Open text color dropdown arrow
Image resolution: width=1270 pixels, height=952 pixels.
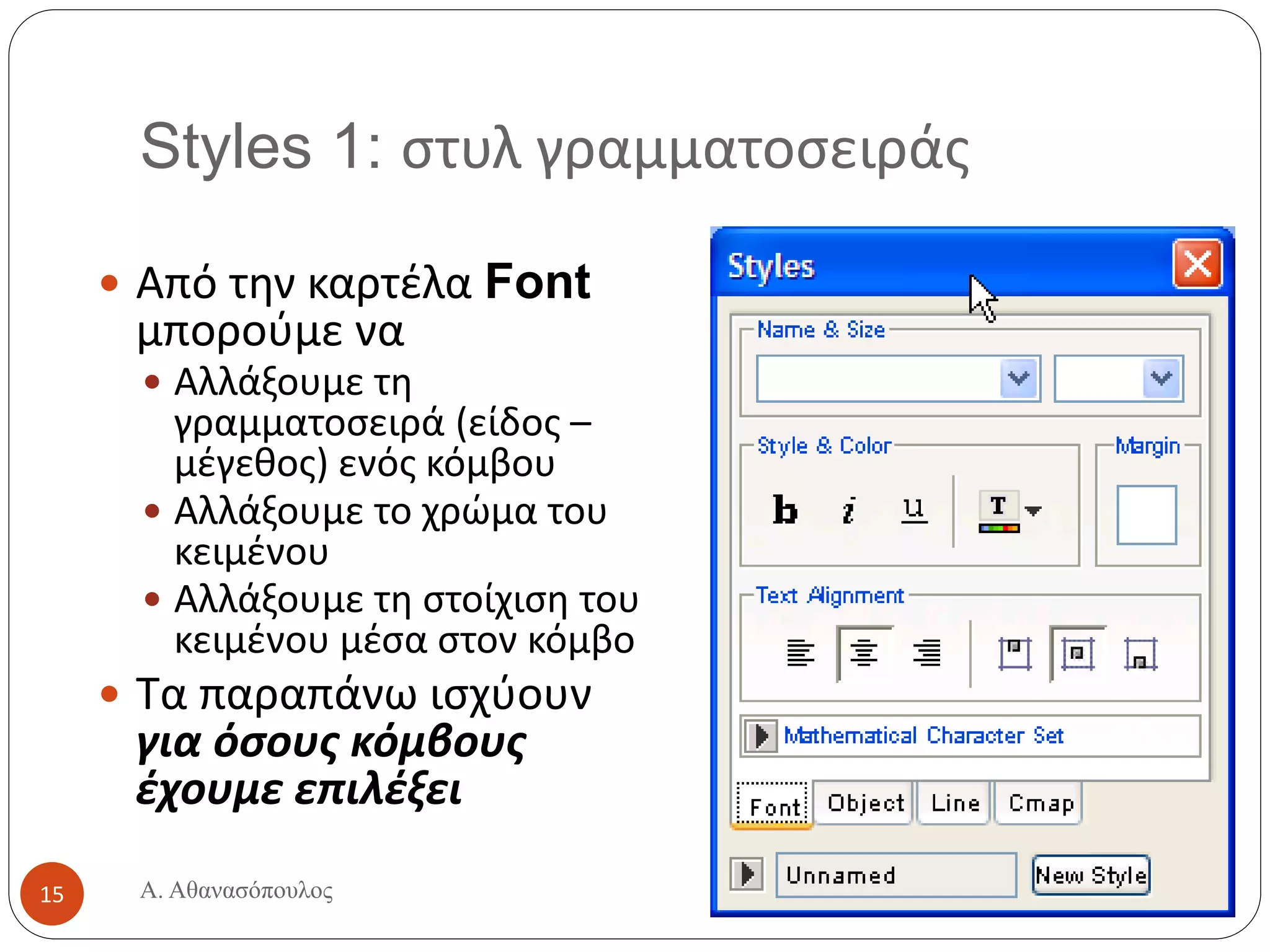tap(1033, 511)
